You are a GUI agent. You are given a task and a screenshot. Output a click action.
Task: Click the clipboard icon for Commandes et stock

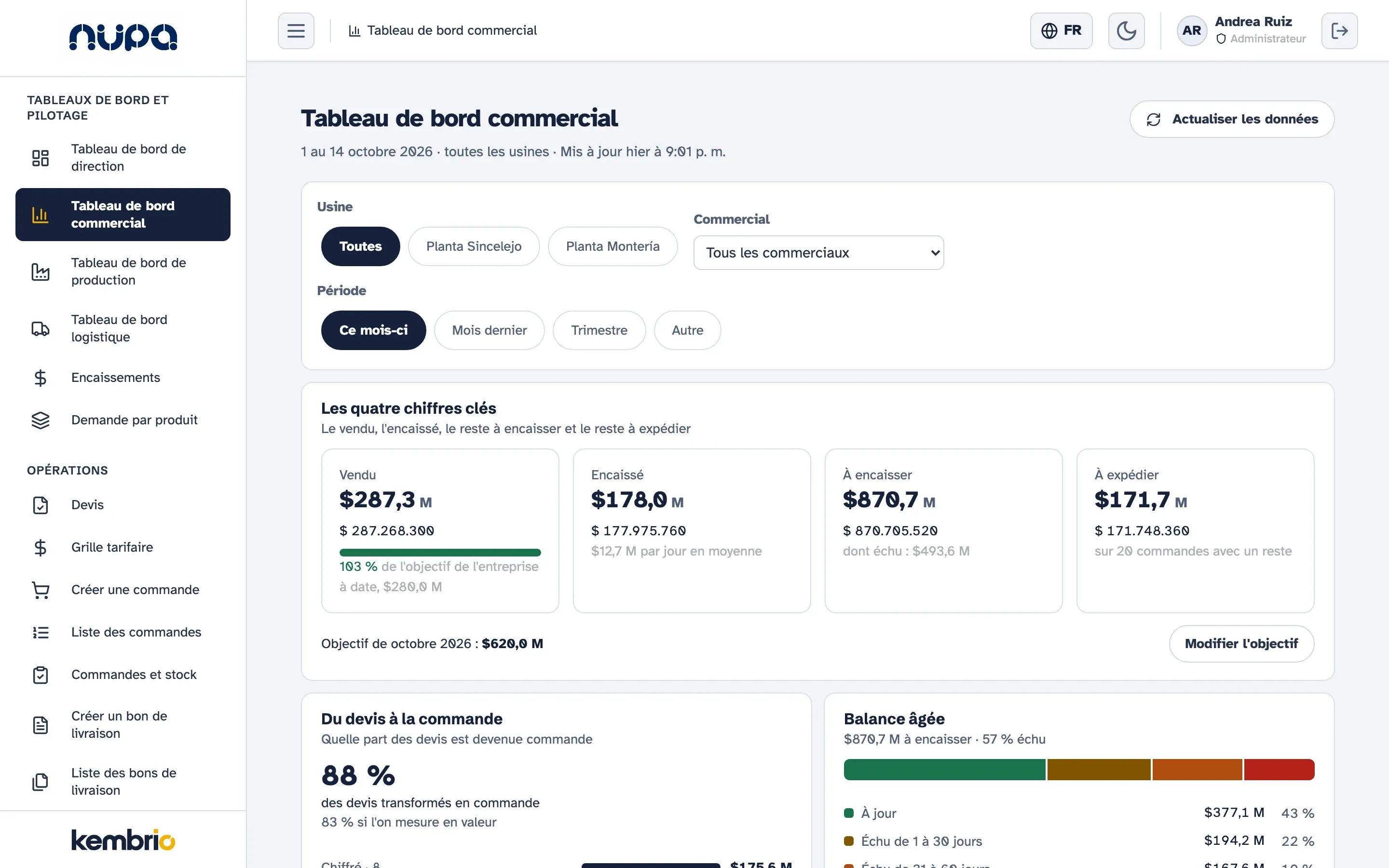[x=40, y=675]
